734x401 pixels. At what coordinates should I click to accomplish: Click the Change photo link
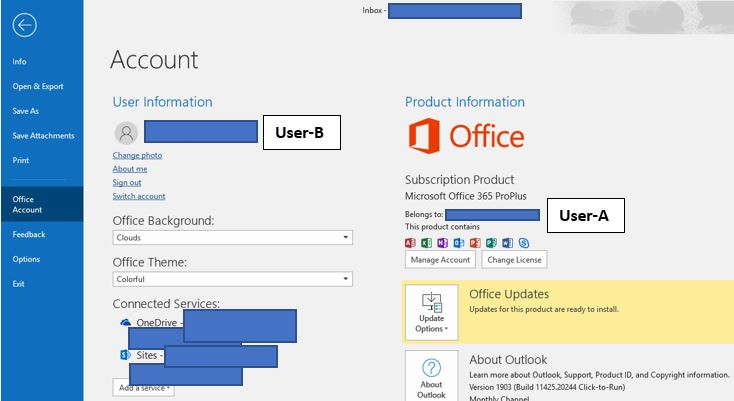coord(137,155)
